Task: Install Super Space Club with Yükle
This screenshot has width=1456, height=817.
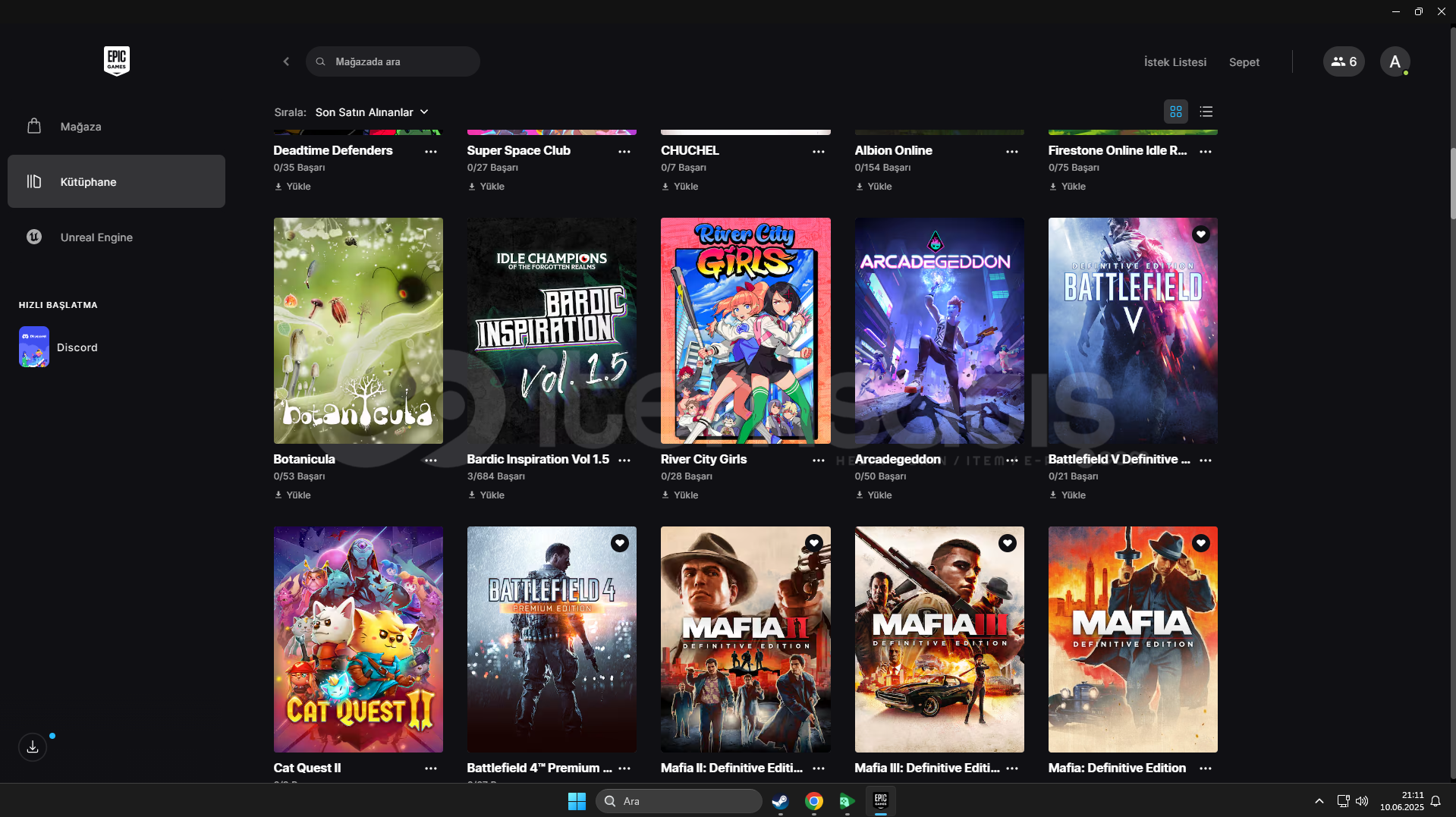Action: point(486,187)
